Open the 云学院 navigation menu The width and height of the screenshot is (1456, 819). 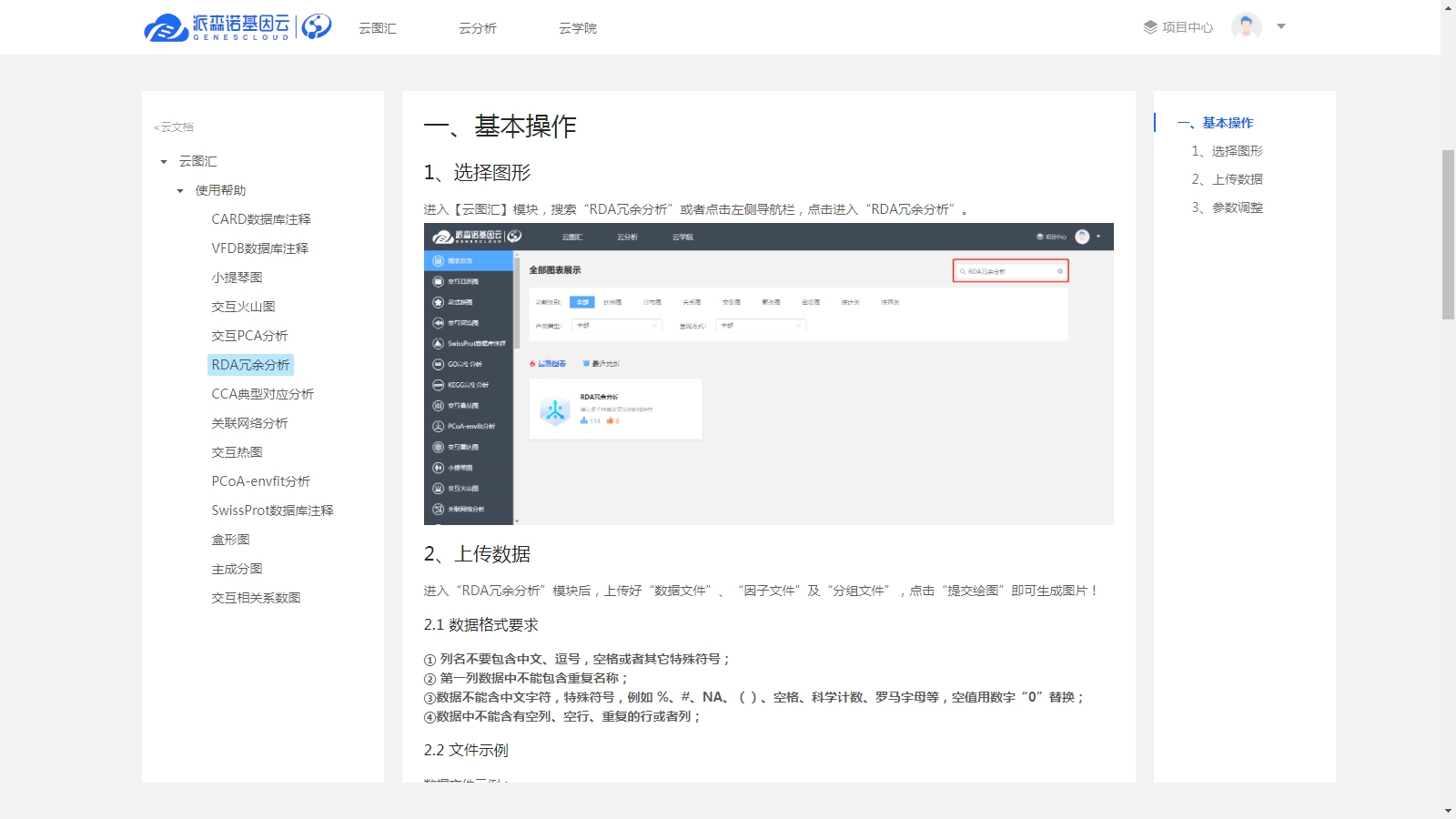tap(578, 28)
